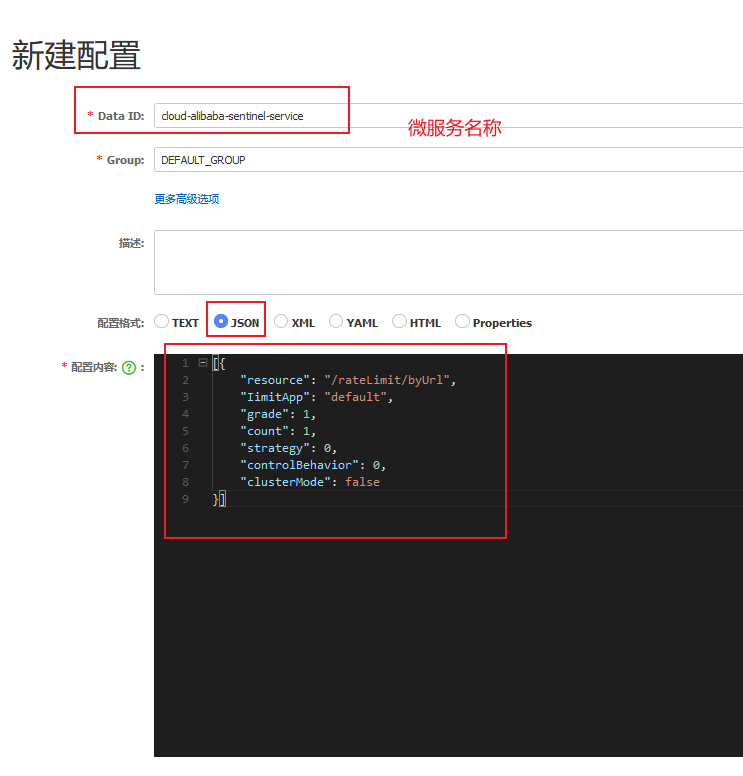The height and width of the screenshot is (776, 743).
Task: Click line number 5 in the editor gutter
Action: tap(184, 431)
